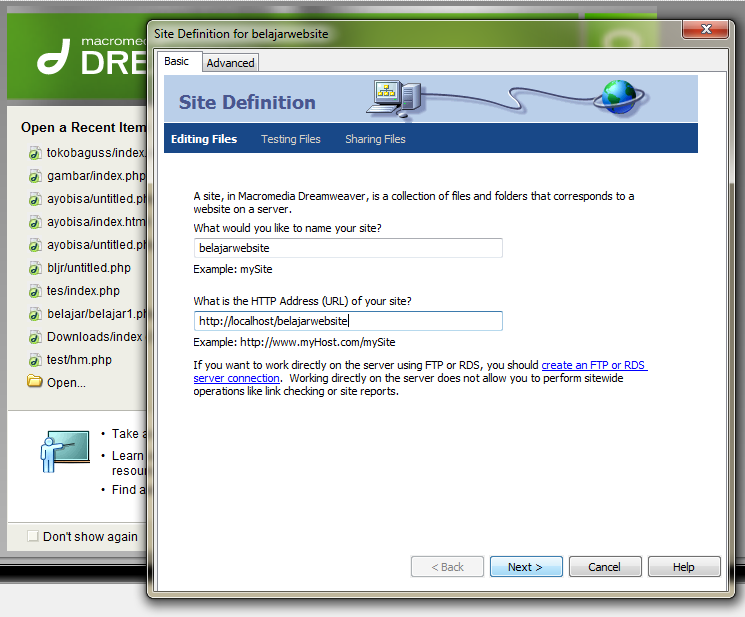The width and height of the screenshot is (745, 617).
Task: Open recent file tokobaguss/index
Action: click(96, 152)
